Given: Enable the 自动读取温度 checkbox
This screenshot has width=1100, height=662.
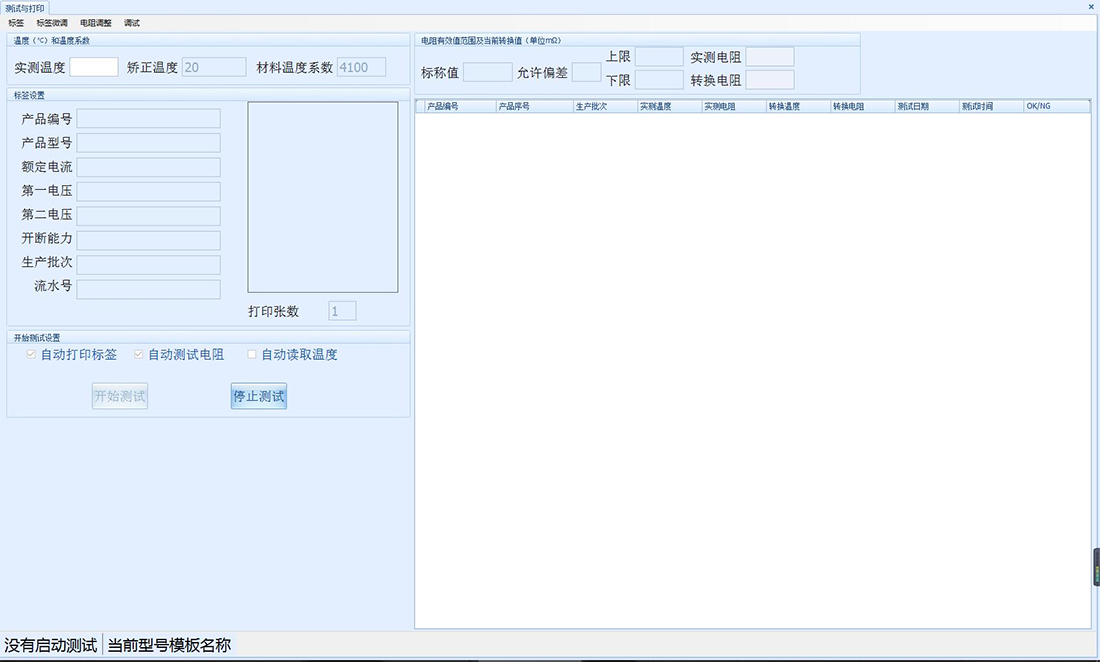Looking at the screenshot, I should 252,355.
